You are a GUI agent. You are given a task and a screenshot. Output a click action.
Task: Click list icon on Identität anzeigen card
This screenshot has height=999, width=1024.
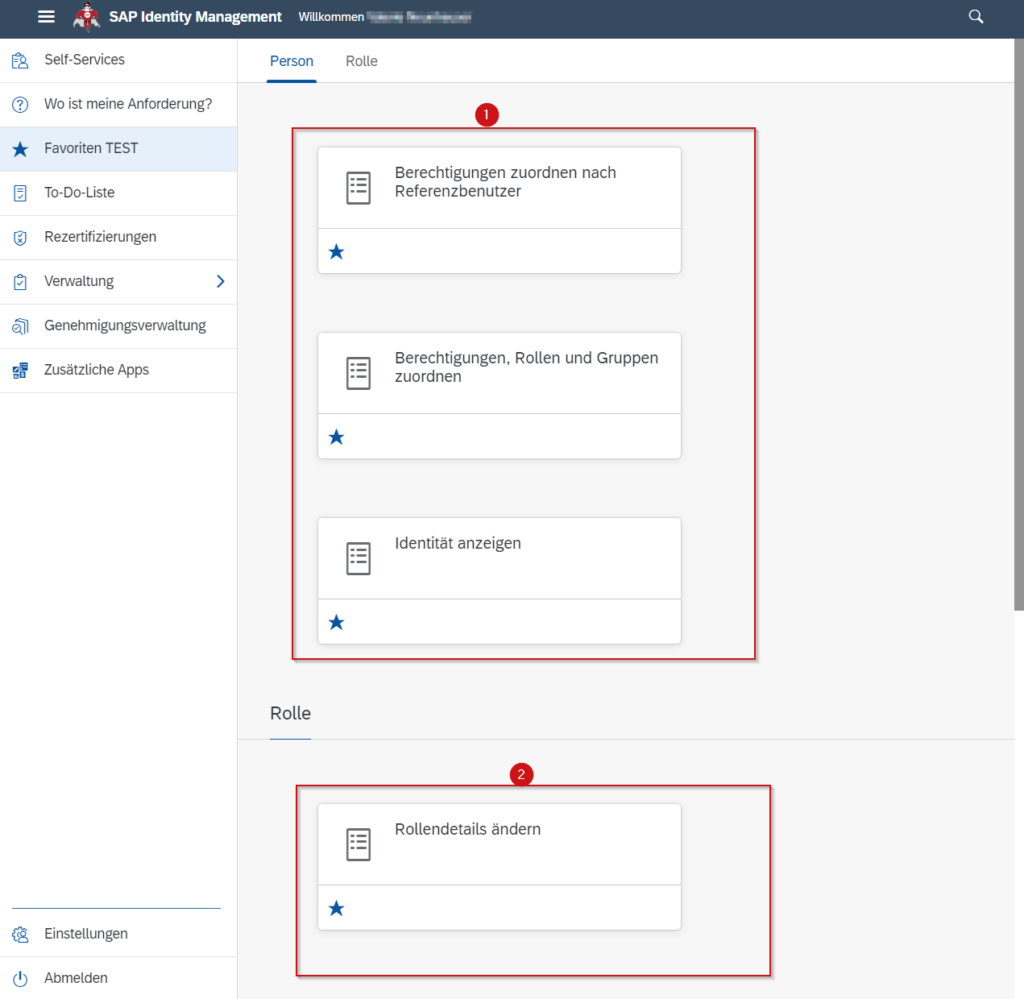[358, 559]
